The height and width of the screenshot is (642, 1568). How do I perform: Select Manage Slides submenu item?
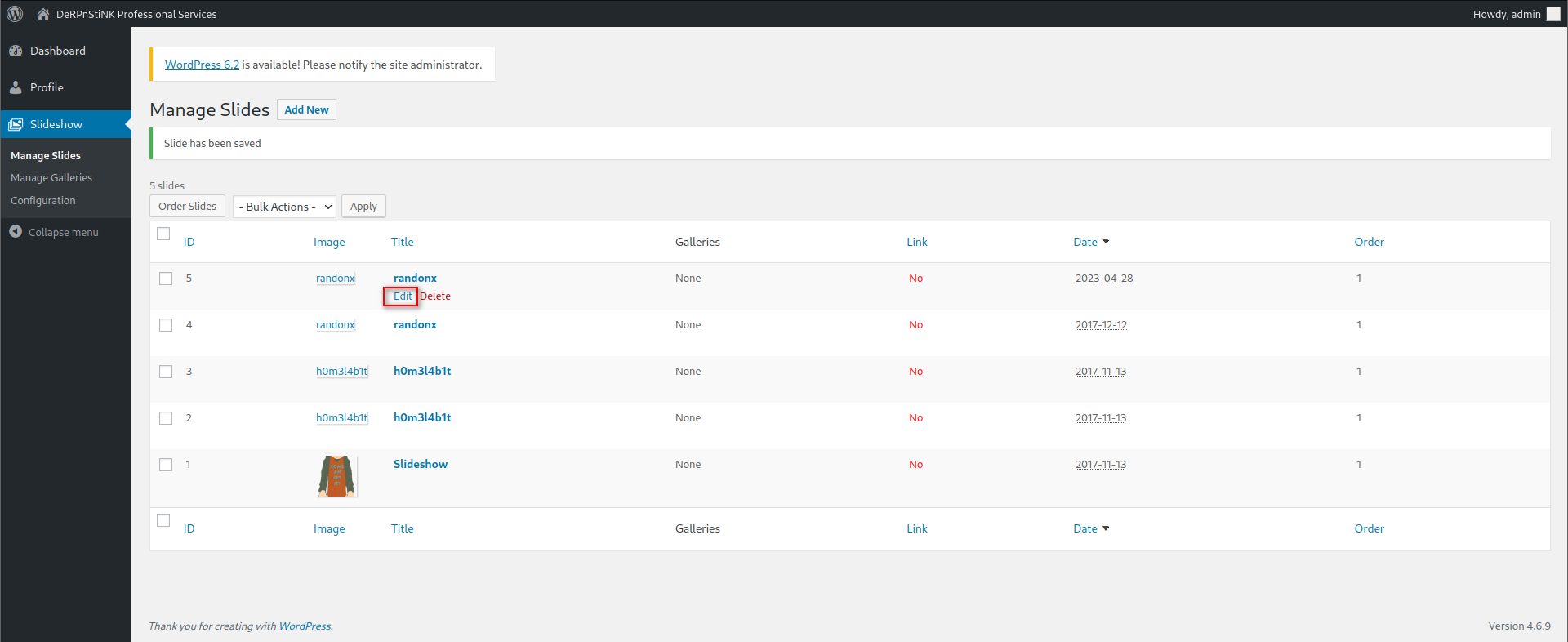coord(46,155)
